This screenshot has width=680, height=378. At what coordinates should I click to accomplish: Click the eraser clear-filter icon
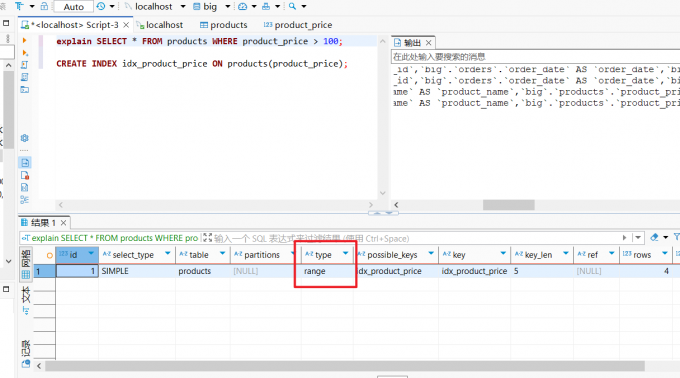[x=654, y=237]
